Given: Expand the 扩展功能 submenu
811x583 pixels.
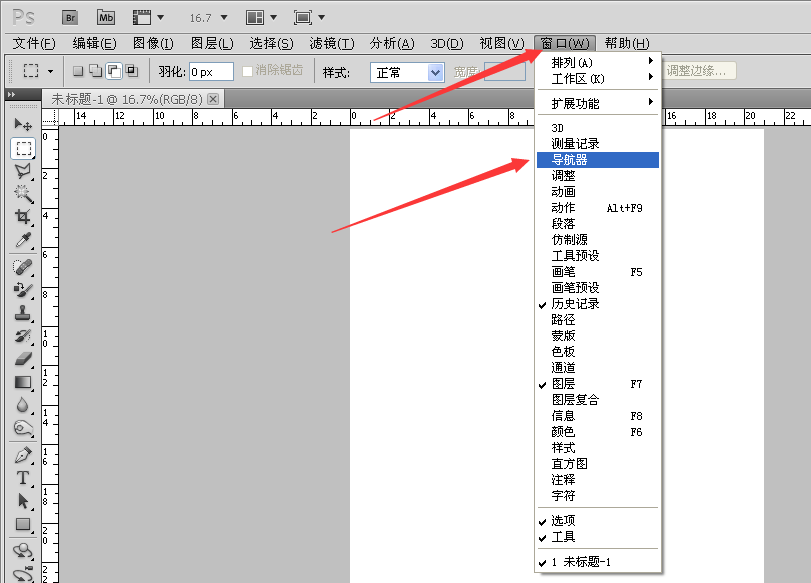Looking at the screenshot, I should pyautogui.click(x=598, y=103).
